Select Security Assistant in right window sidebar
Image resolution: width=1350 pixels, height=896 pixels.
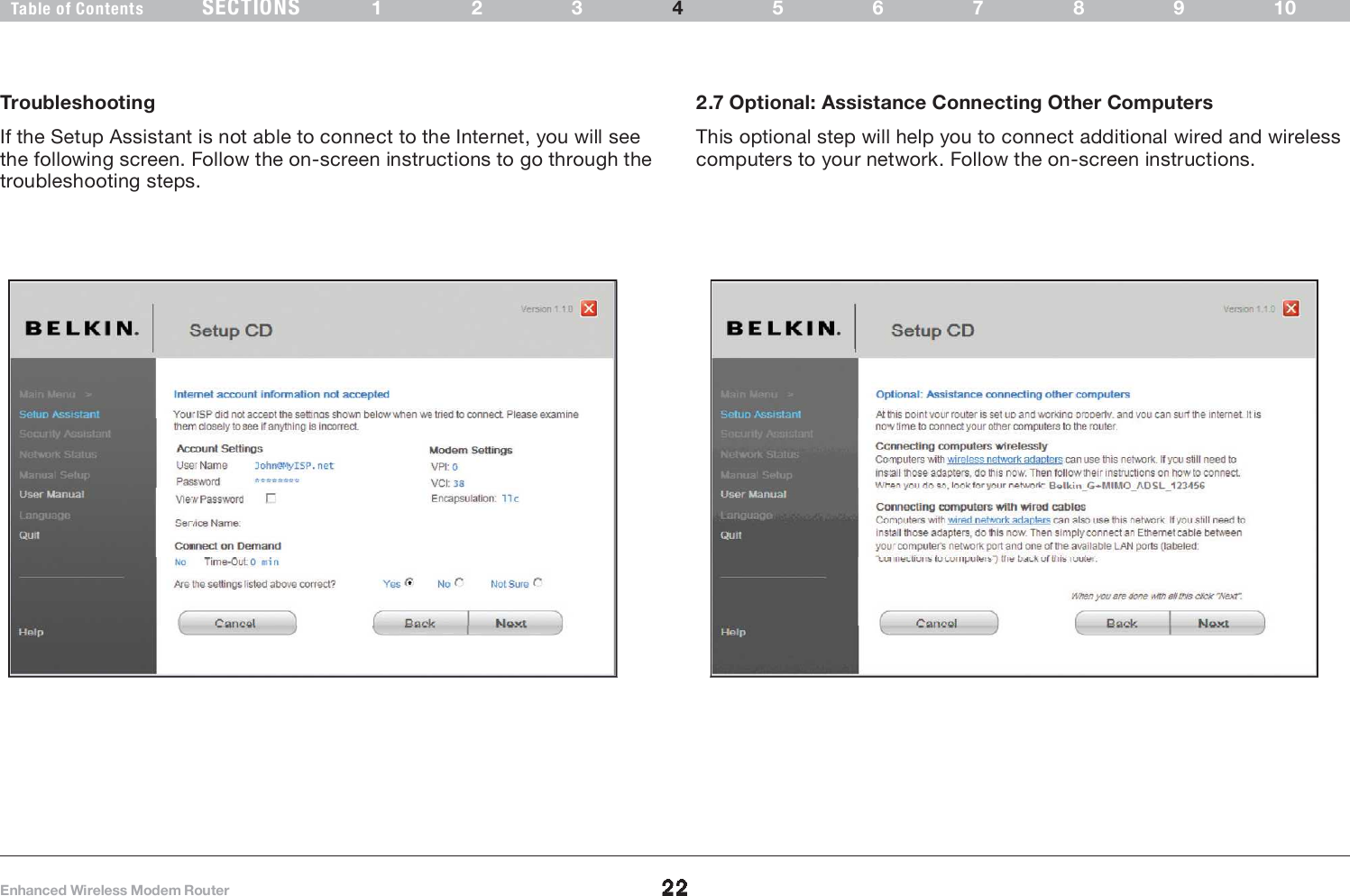click(x=767, y=434)
